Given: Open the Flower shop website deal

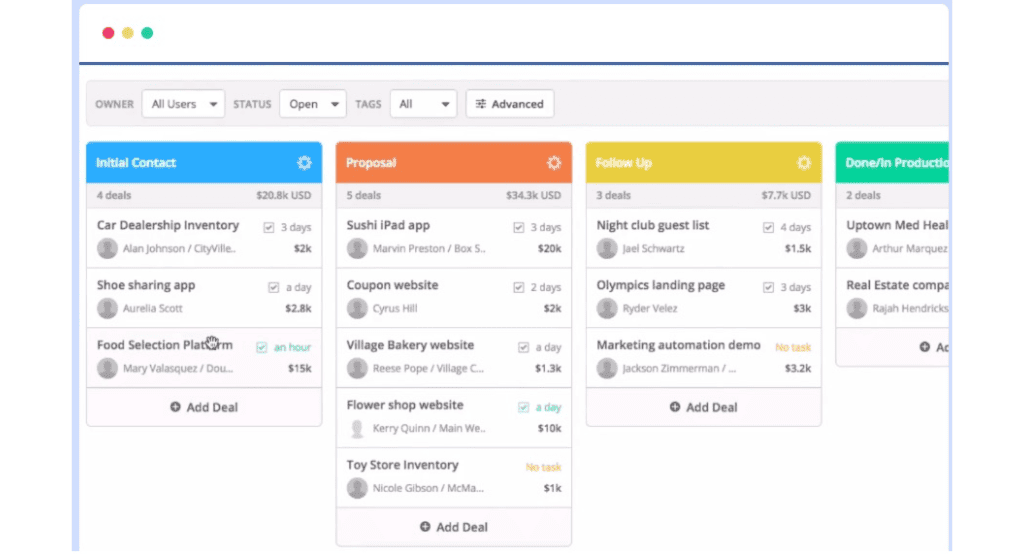Looking at the screenshot, I should point(405,405).
